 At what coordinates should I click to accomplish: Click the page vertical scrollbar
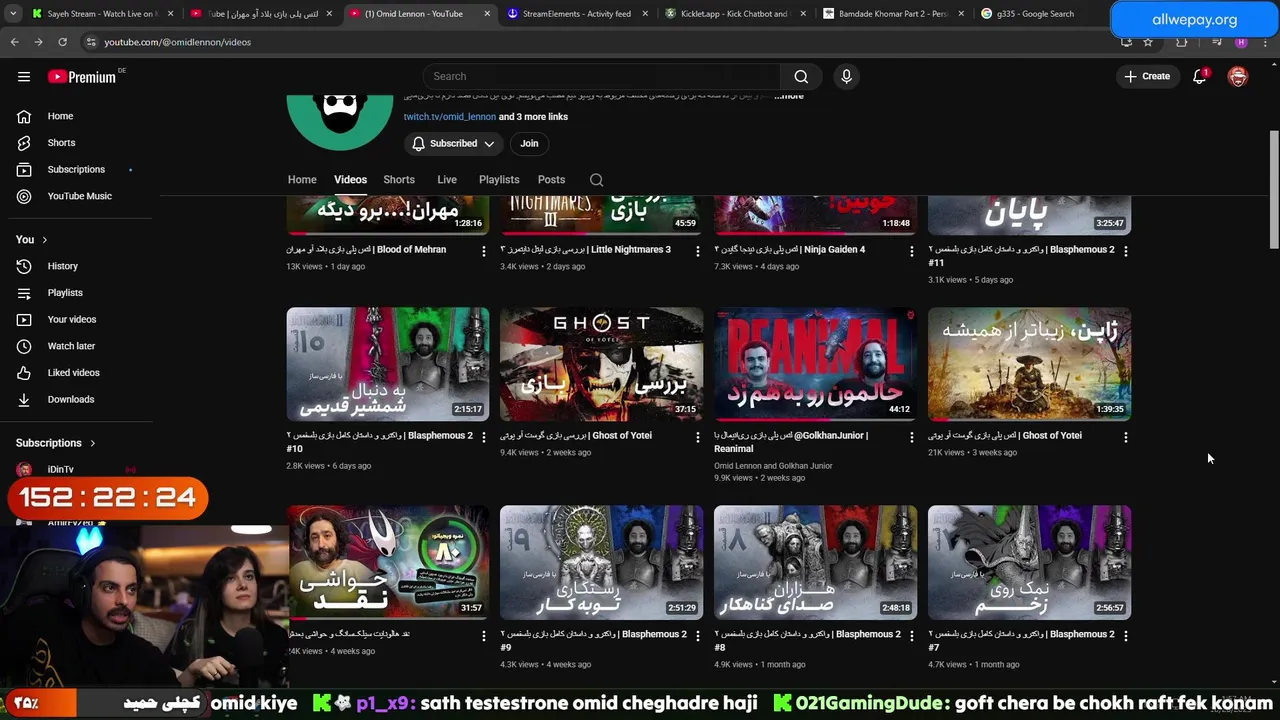1274,190
